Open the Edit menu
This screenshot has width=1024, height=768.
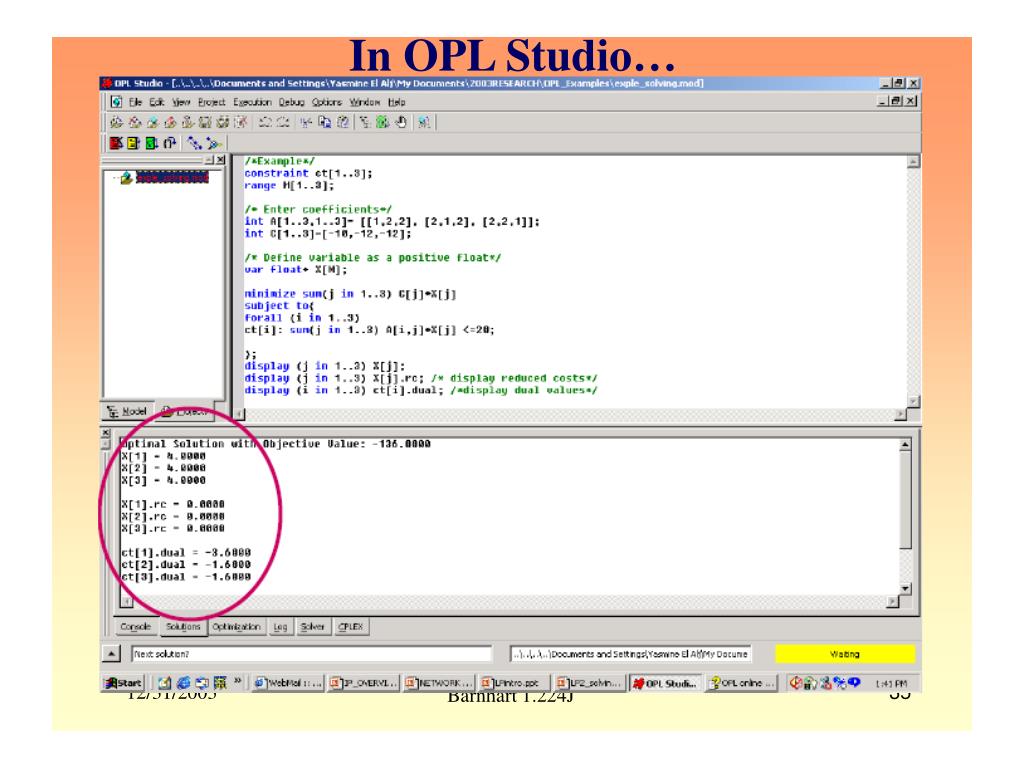156,102
